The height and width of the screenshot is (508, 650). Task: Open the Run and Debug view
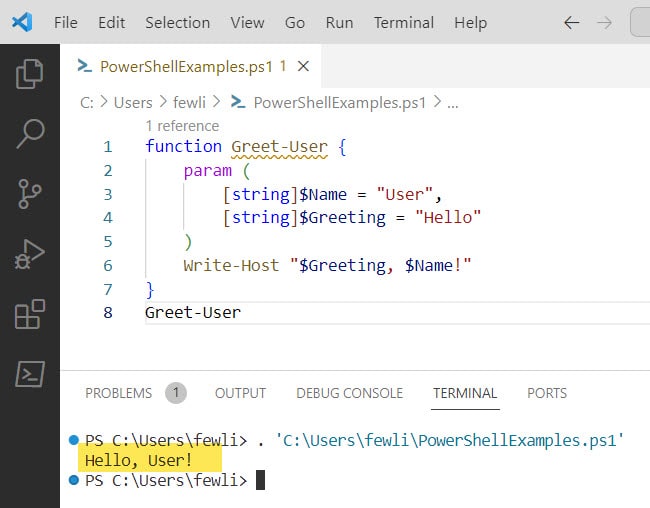tap(29, 254)
